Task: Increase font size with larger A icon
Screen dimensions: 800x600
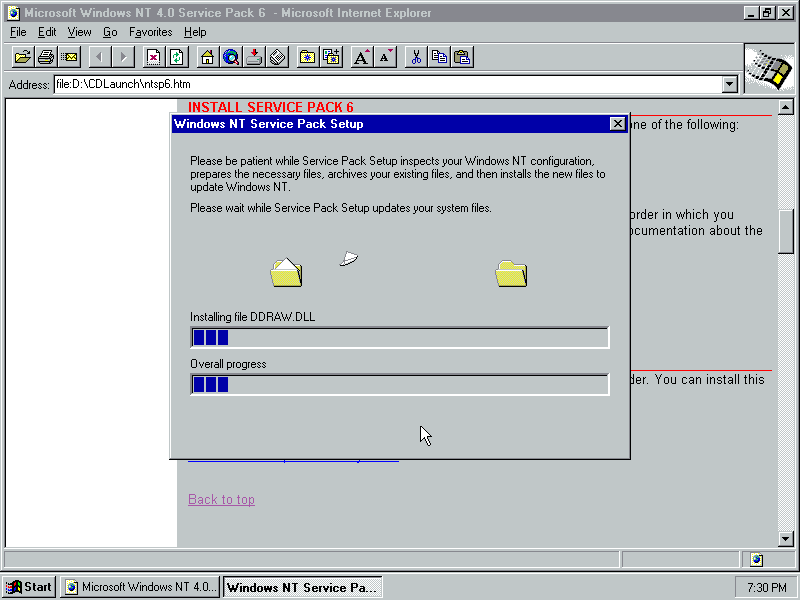Action: pos(362,57)
